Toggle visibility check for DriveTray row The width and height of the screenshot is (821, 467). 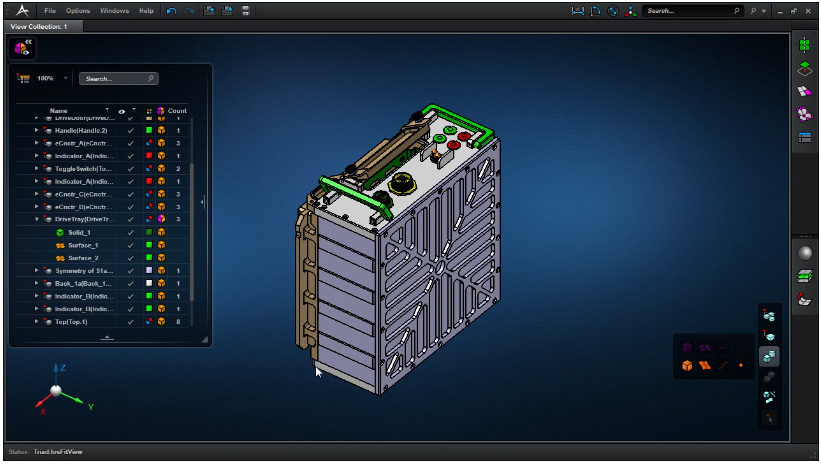(x=130, y=219)
